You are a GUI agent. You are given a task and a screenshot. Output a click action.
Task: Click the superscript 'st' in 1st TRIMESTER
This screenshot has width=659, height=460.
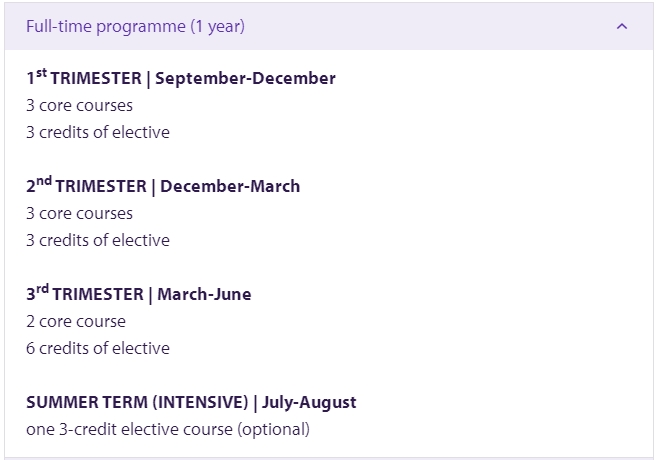pos(41,73)
